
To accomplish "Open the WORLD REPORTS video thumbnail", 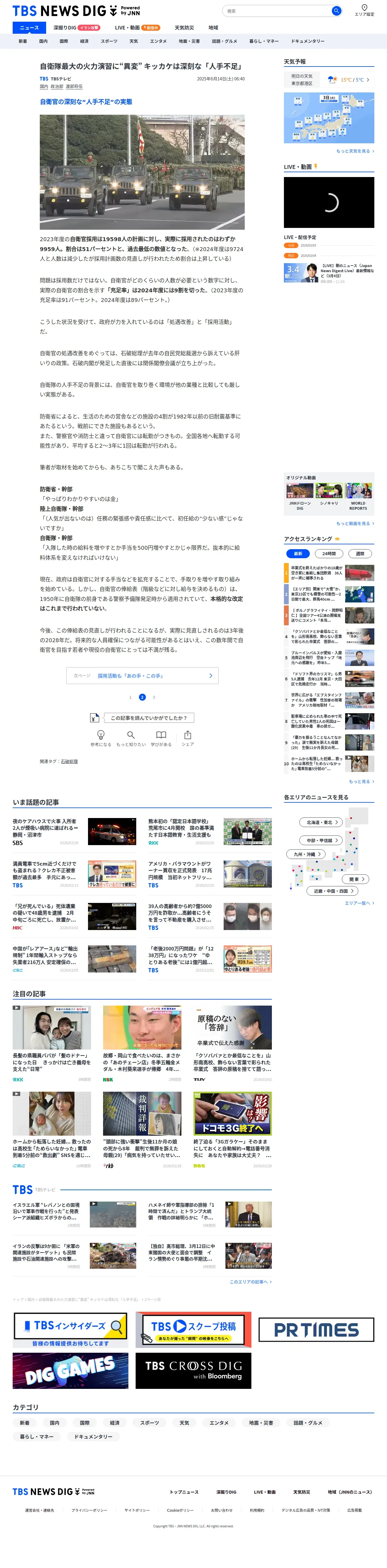I will [x=358, y=491].
